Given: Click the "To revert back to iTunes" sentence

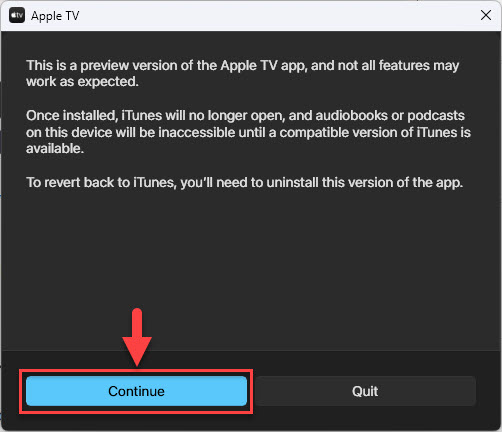Looking at the screenshot, I should [245, 183].
